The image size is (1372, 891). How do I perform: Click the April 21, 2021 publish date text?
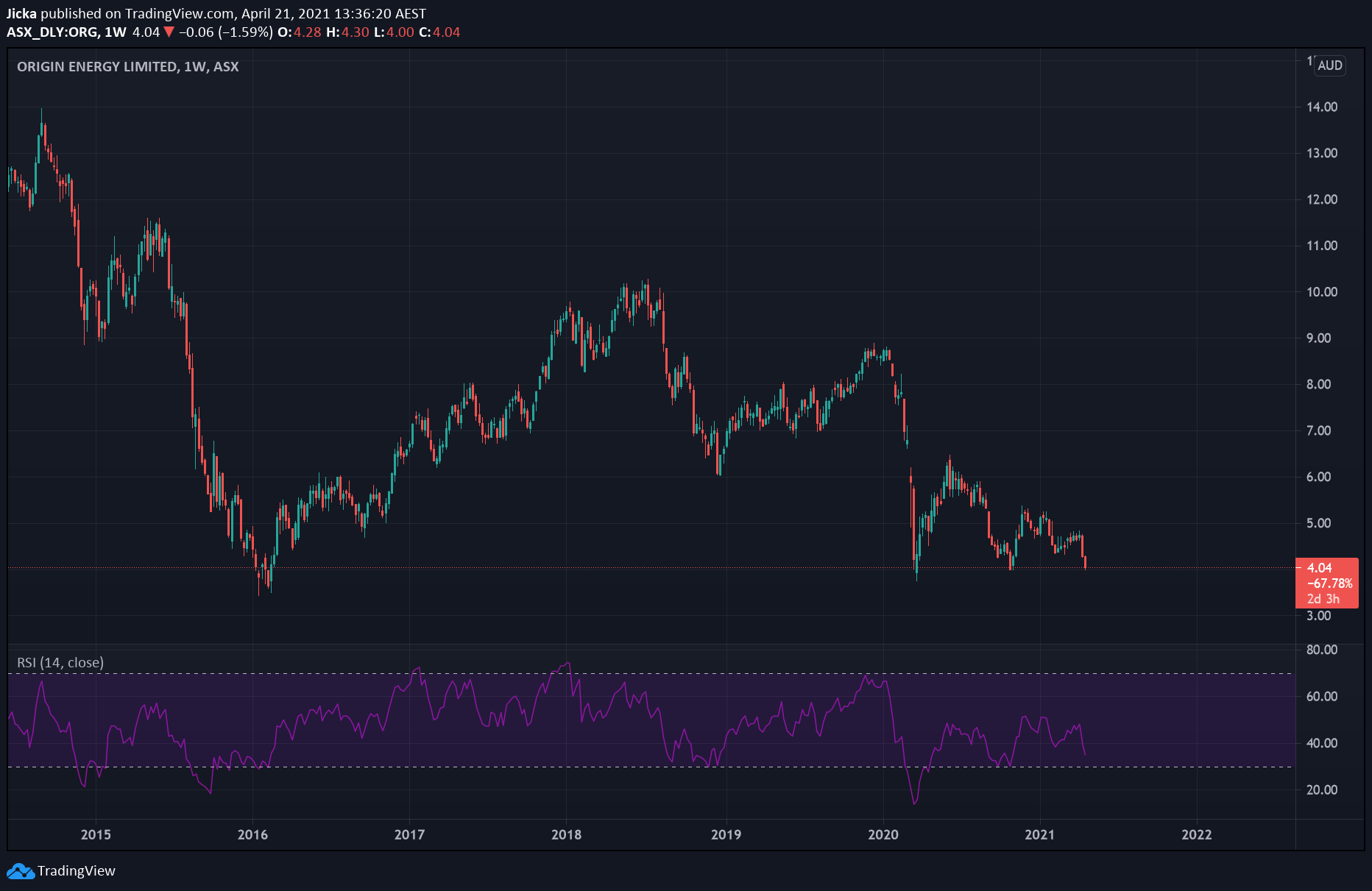pos(286,14)
